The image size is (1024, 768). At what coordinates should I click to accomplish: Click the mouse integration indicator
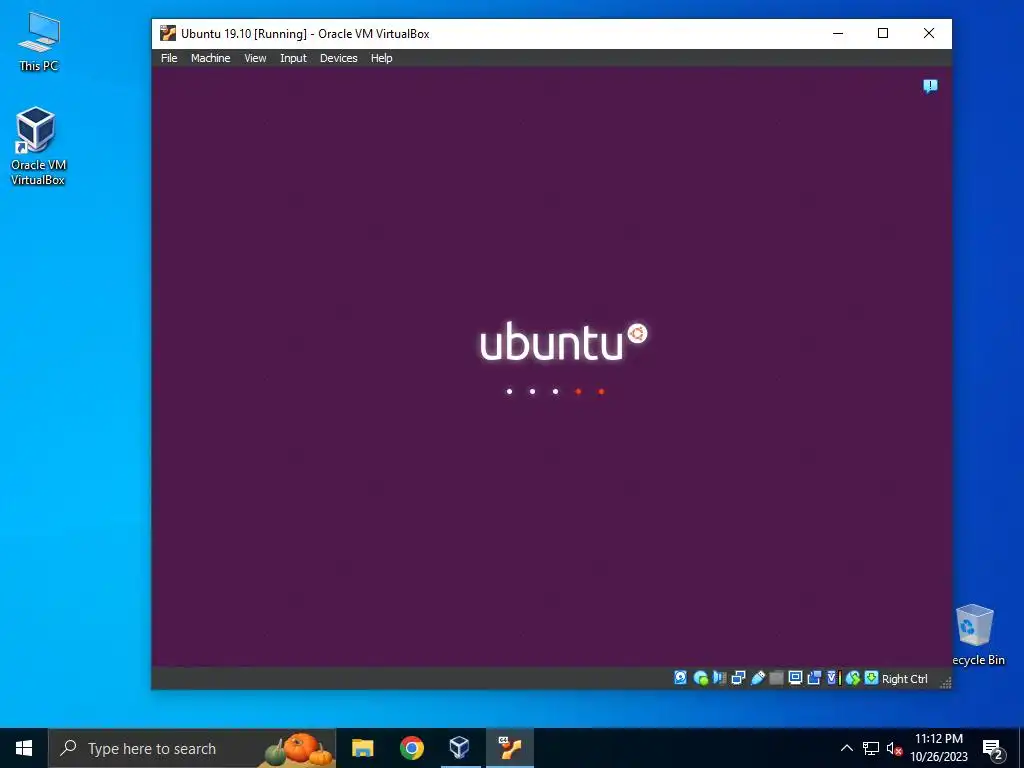[852, 678]
